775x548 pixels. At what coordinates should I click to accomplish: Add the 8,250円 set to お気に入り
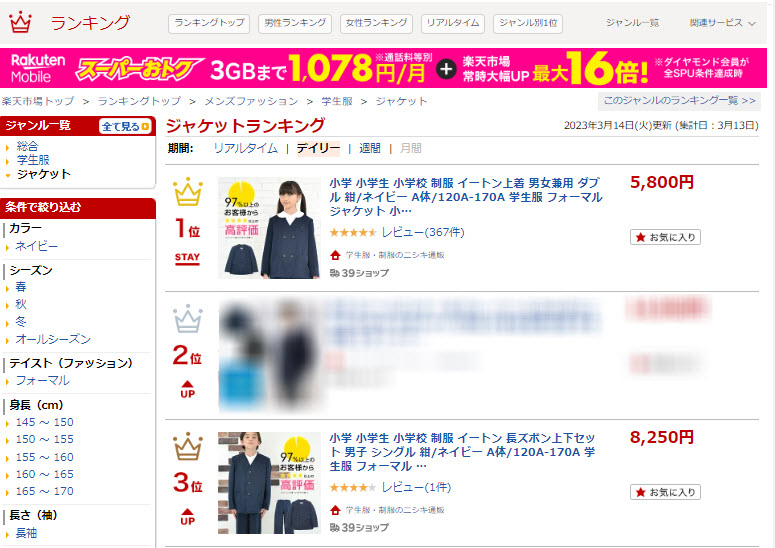[665, 492]
